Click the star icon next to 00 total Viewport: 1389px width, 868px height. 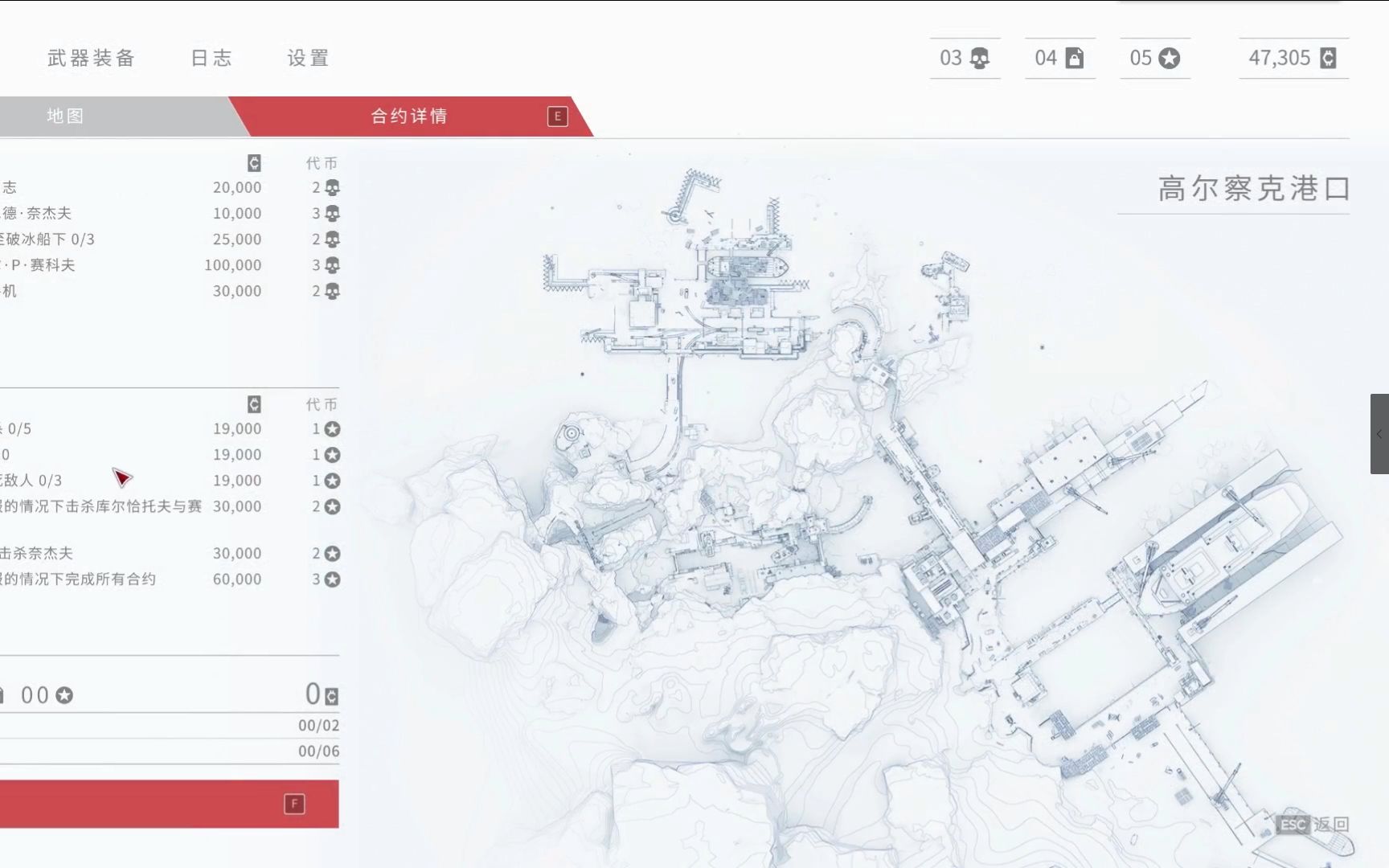click(x=64, y=695)
